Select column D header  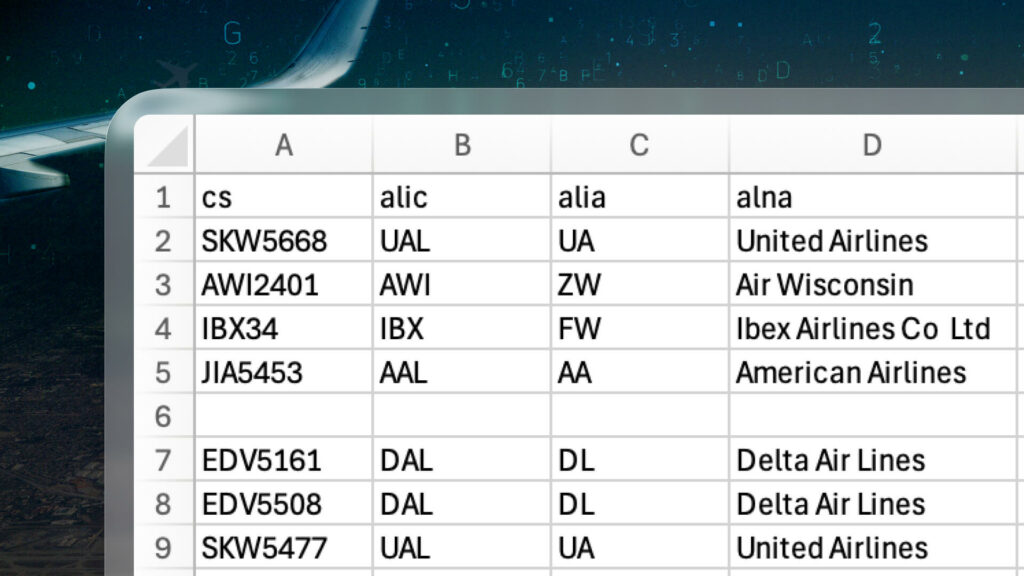(x=872, y=145)
